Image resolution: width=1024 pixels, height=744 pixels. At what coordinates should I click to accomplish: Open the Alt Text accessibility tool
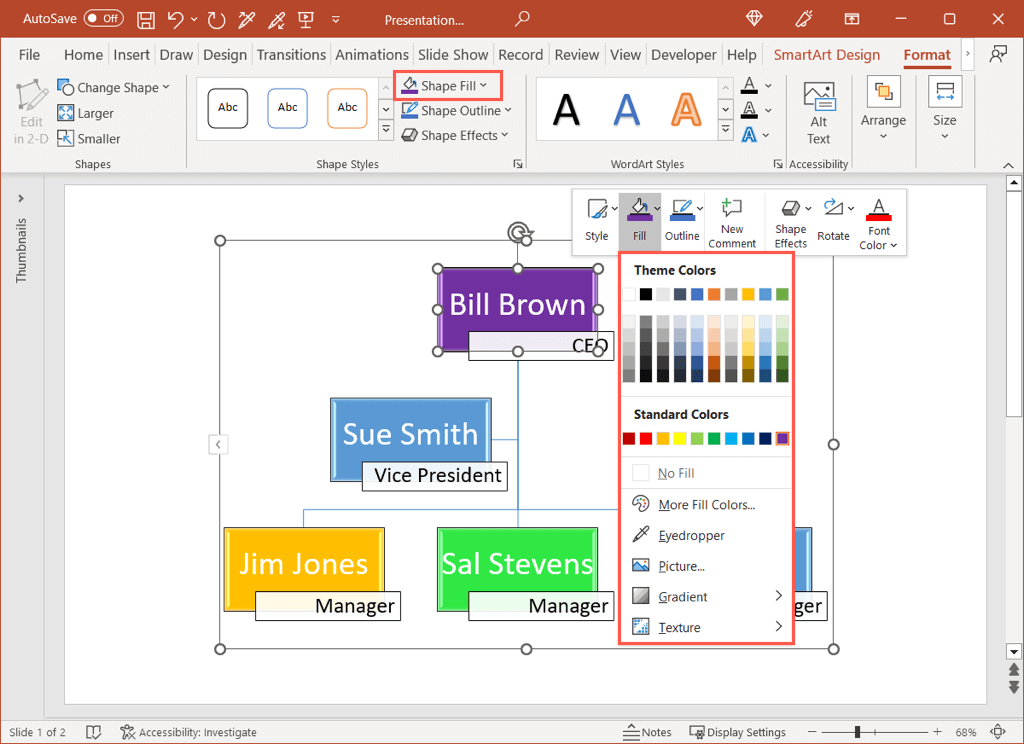point(819,114)
